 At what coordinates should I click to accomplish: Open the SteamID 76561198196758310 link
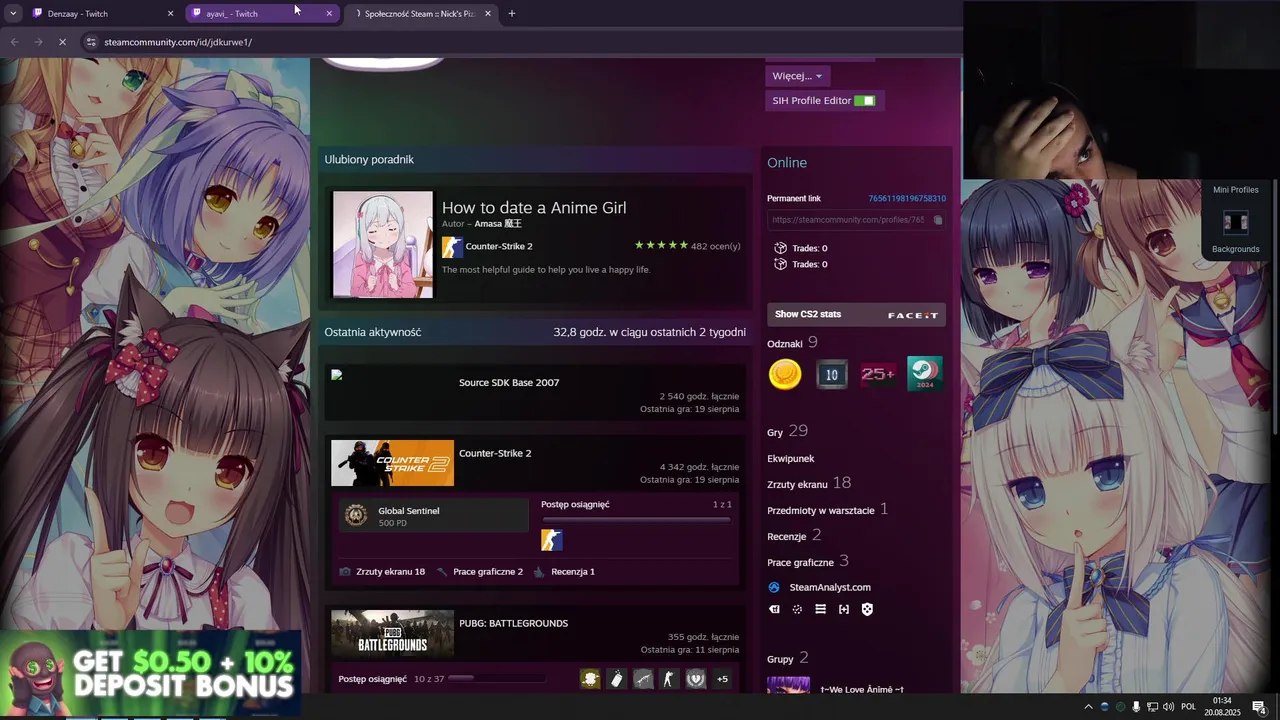coord(907,198)
